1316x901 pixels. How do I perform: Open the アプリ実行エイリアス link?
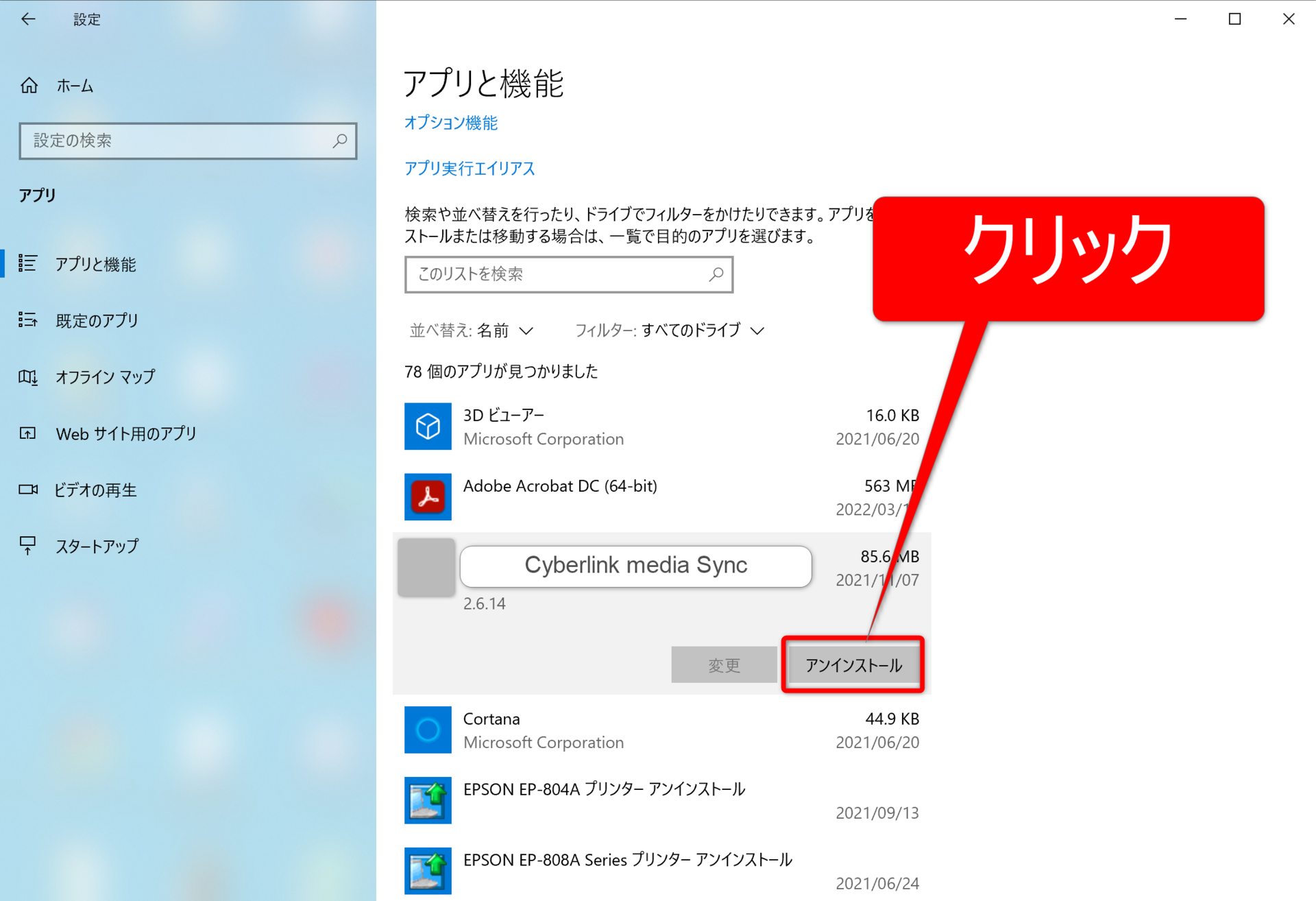[470, 169]
